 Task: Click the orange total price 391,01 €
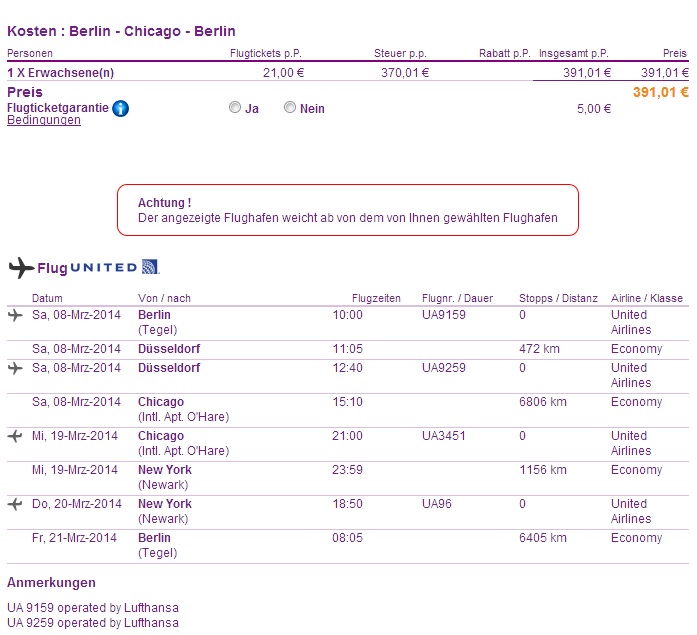pos(661,92)
